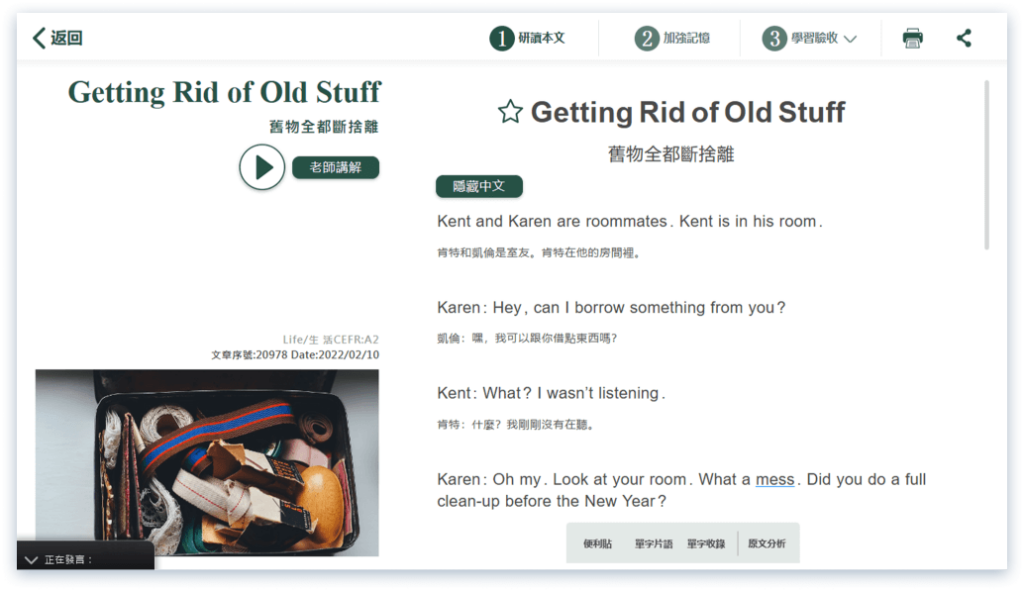Open the 便利貼 sticky note tool
1024x591 pixels.
coord(597,544)
